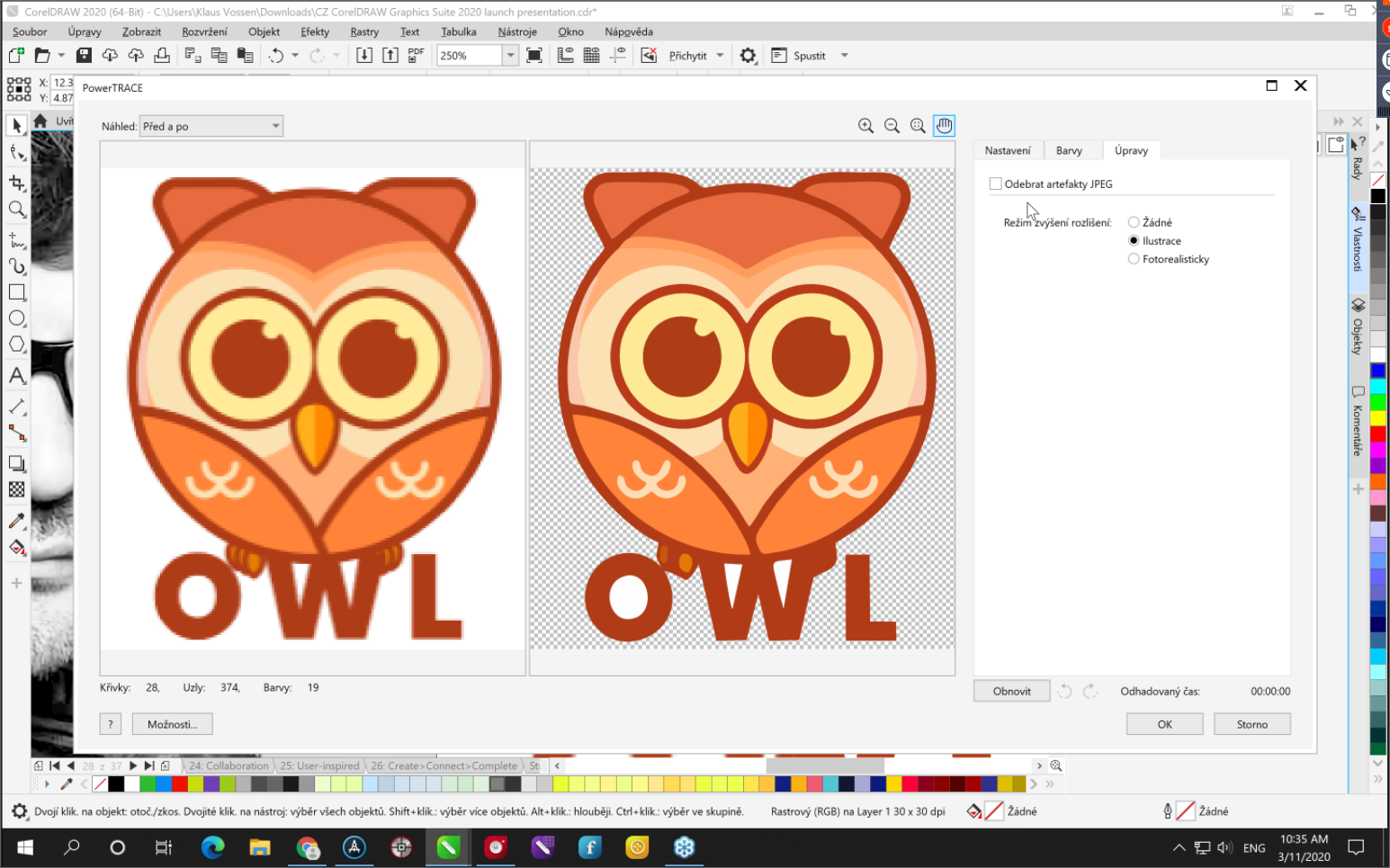
Task: Choose the Fotorealisticky radio option
Action: [1134, 259]
